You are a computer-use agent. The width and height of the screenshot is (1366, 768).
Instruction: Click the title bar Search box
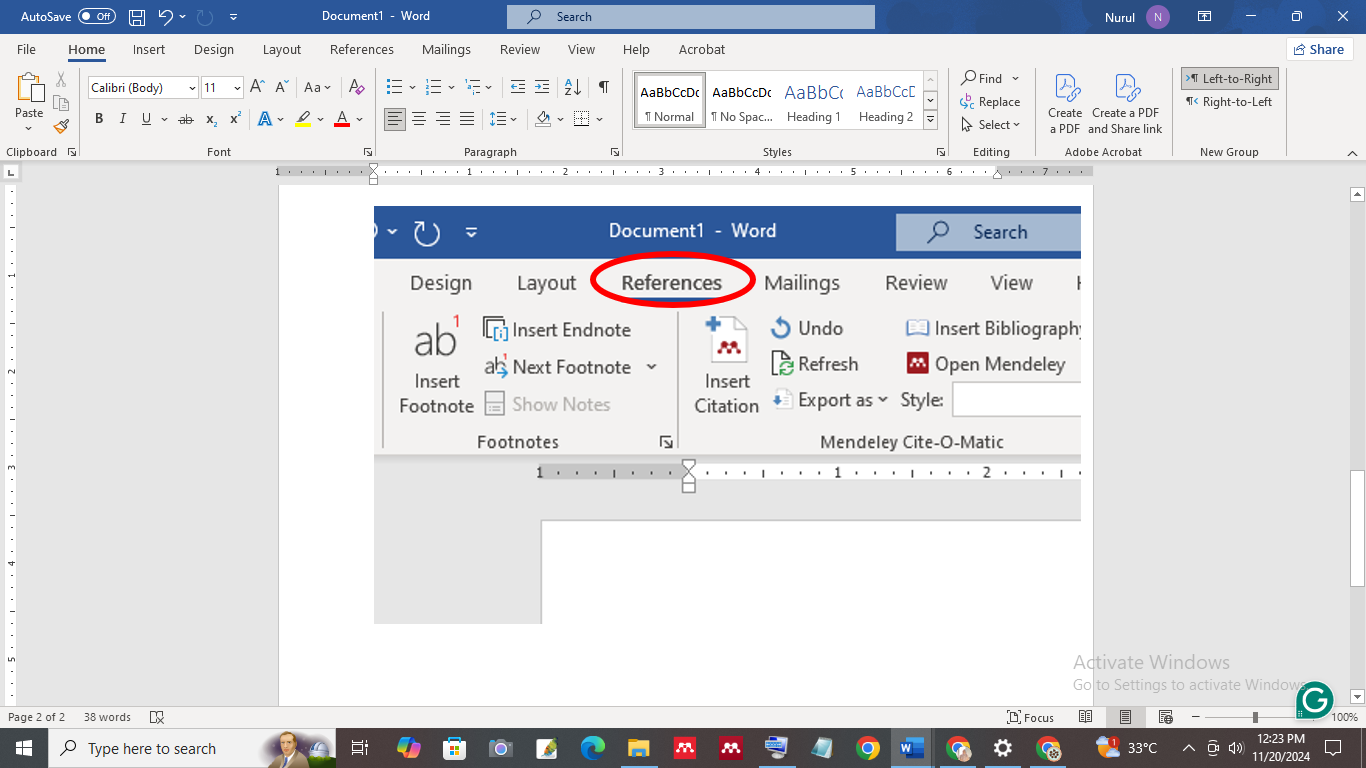coord(691,17)
